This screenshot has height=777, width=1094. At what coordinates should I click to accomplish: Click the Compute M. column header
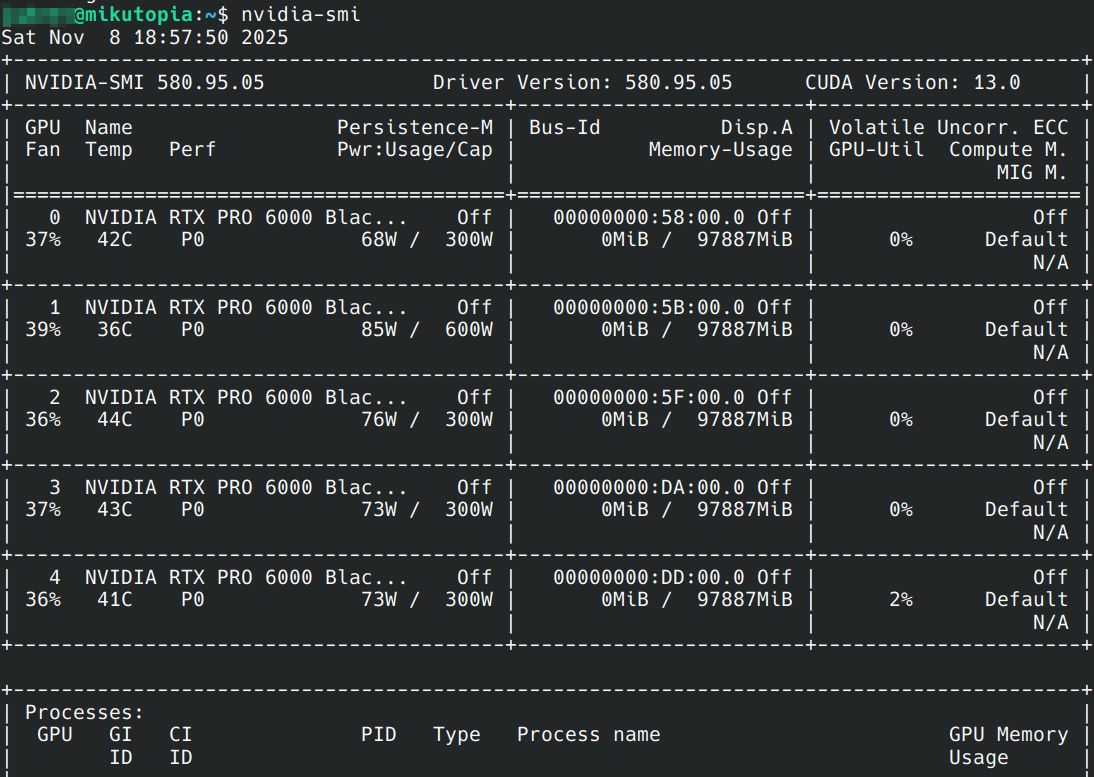coord(1007,150)
